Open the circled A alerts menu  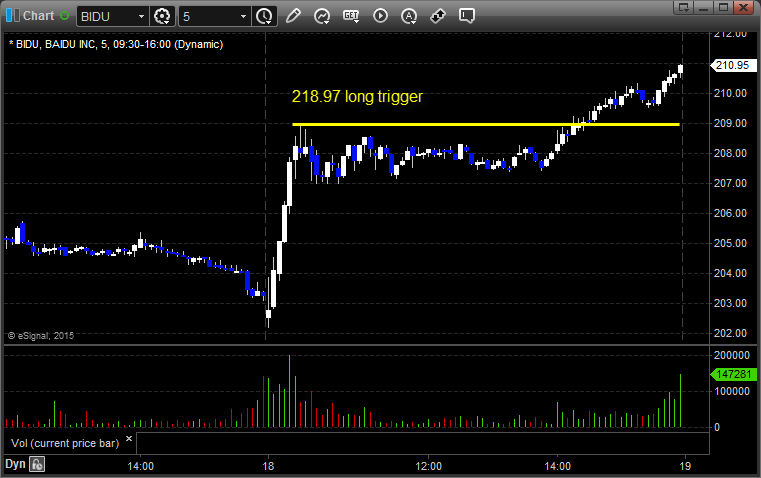(x=409, y=16)
